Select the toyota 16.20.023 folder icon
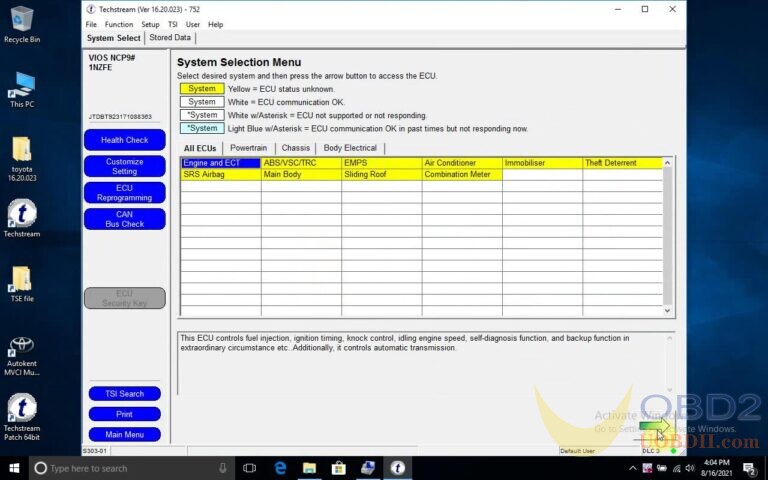Viewport: 768px width, 480px height. (22, 159)
